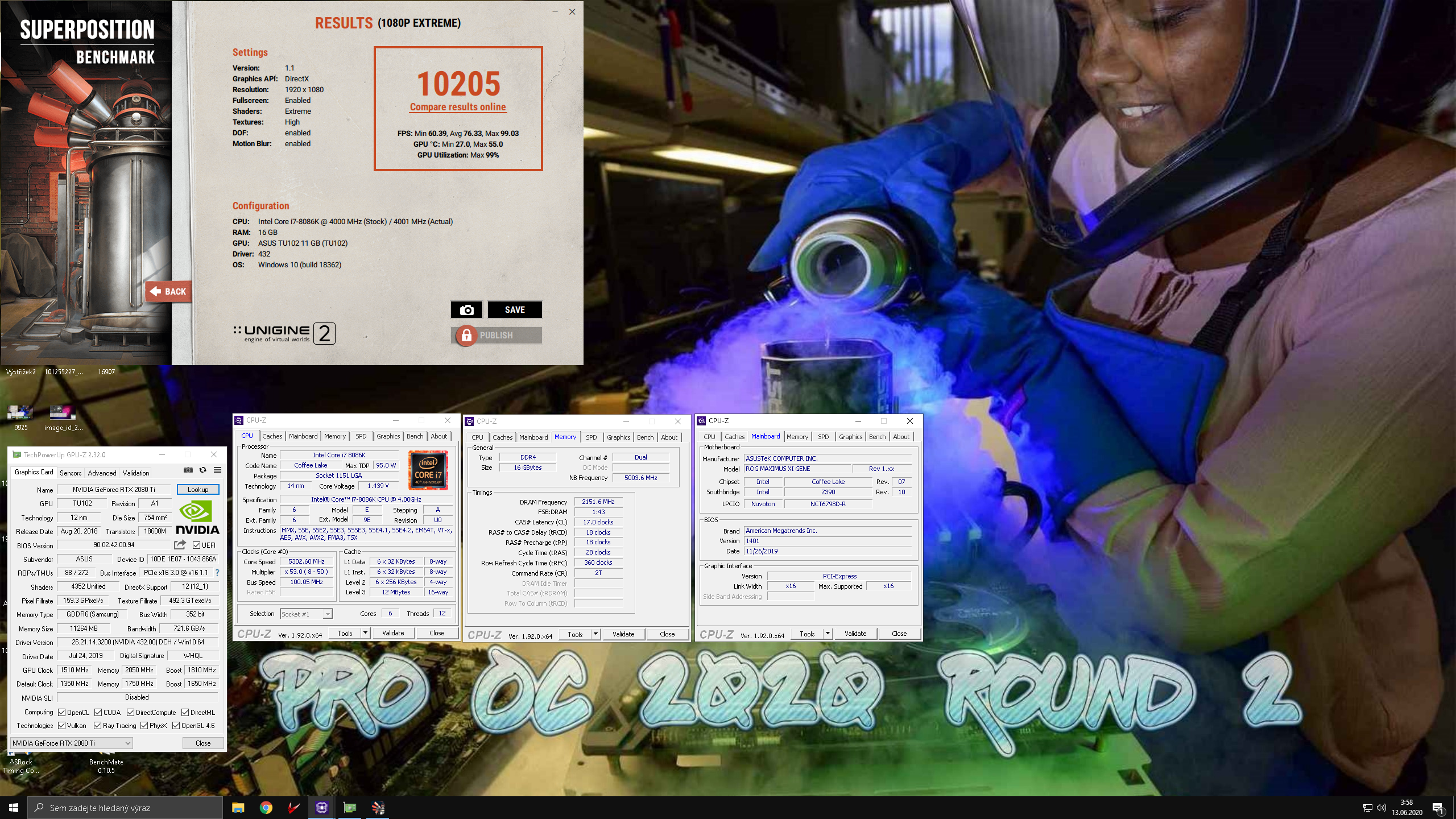Click the NVIDIA logo in GPU-Z

pyautogui.click(x=197, y=518)
